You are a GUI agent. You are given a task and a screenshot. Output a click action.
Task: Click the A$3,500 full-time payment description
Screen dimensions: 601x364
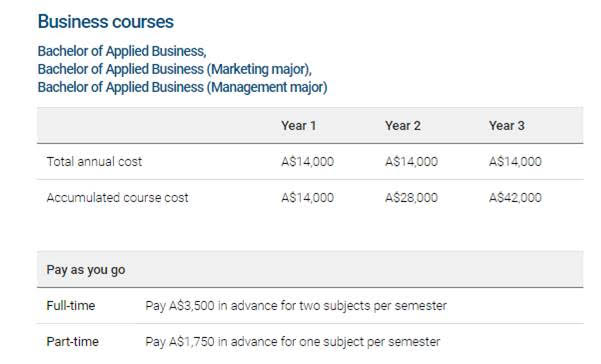click(x=296, y=306)
